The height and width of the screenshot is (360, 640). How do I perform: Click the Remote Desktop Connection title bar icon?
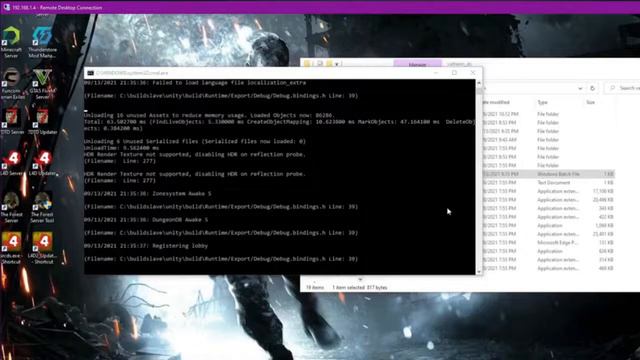click(6, 7)
